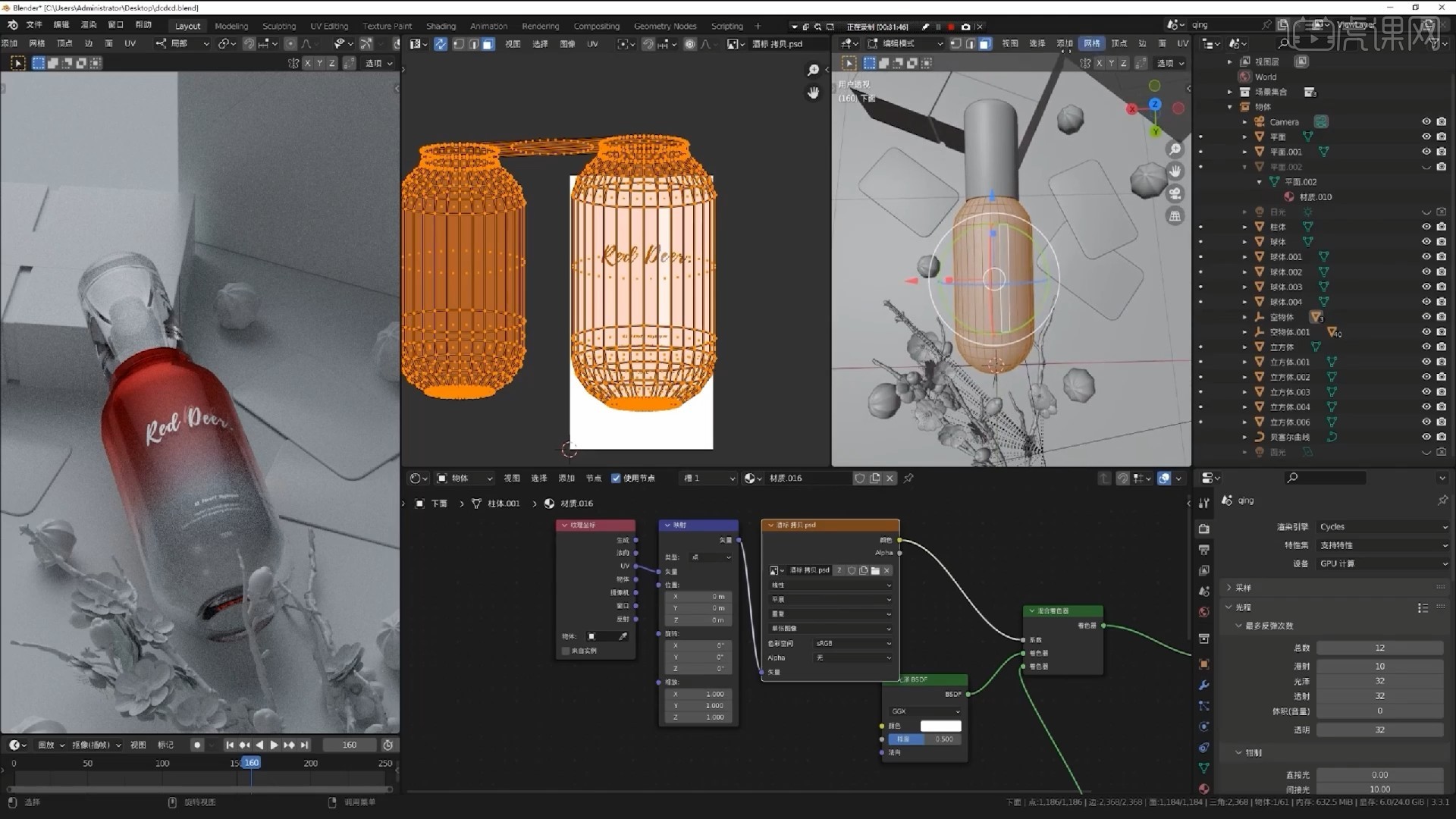The width and height of the screenshot is (1456, 819).
Task: Open the GGX distribution dropdown in BSDF node
Action: coord(925,711)
